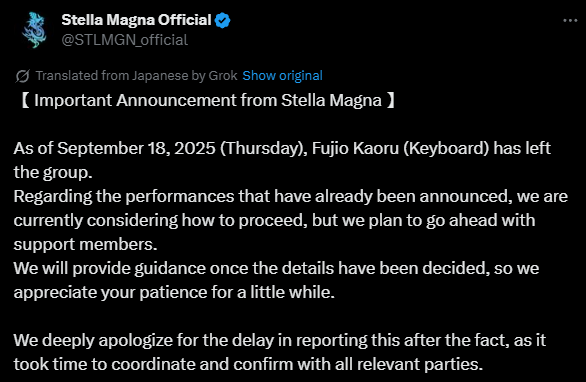586x382 pixels.
Task: Click the "Regarding the performances" sentence
Action: (x=291, y=196)
